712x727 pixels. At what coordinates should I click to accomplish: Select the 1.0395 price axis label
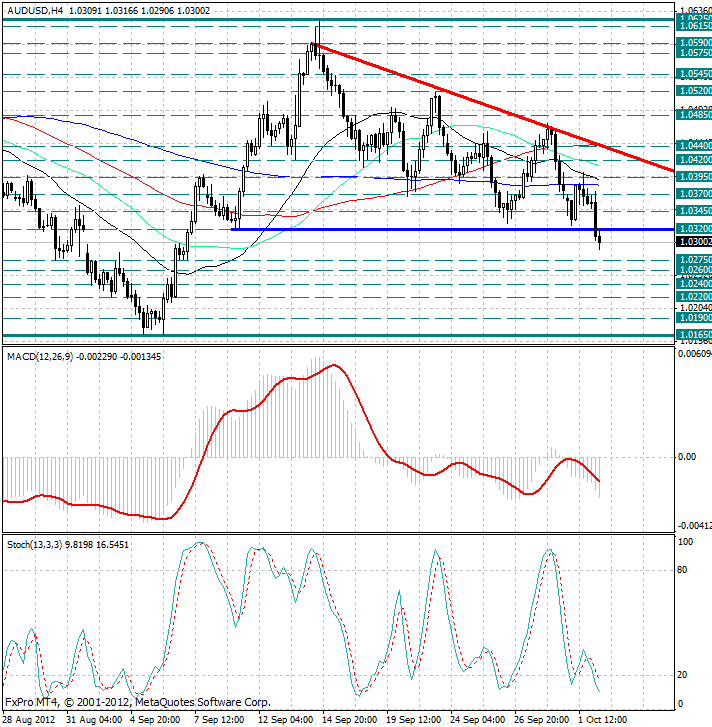[x=694, y=177]
